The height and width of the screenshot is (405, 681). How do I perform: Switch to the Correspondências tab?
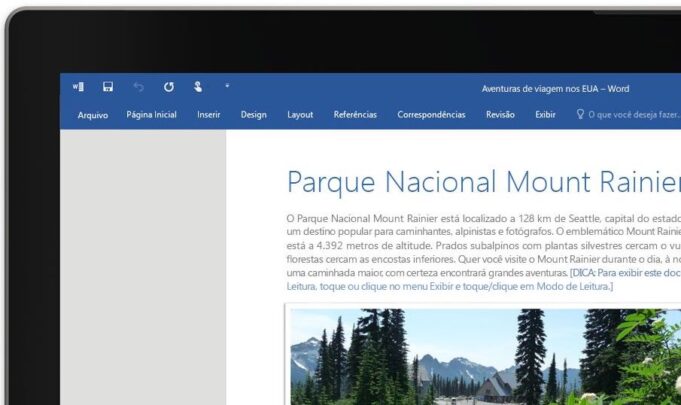431,115
